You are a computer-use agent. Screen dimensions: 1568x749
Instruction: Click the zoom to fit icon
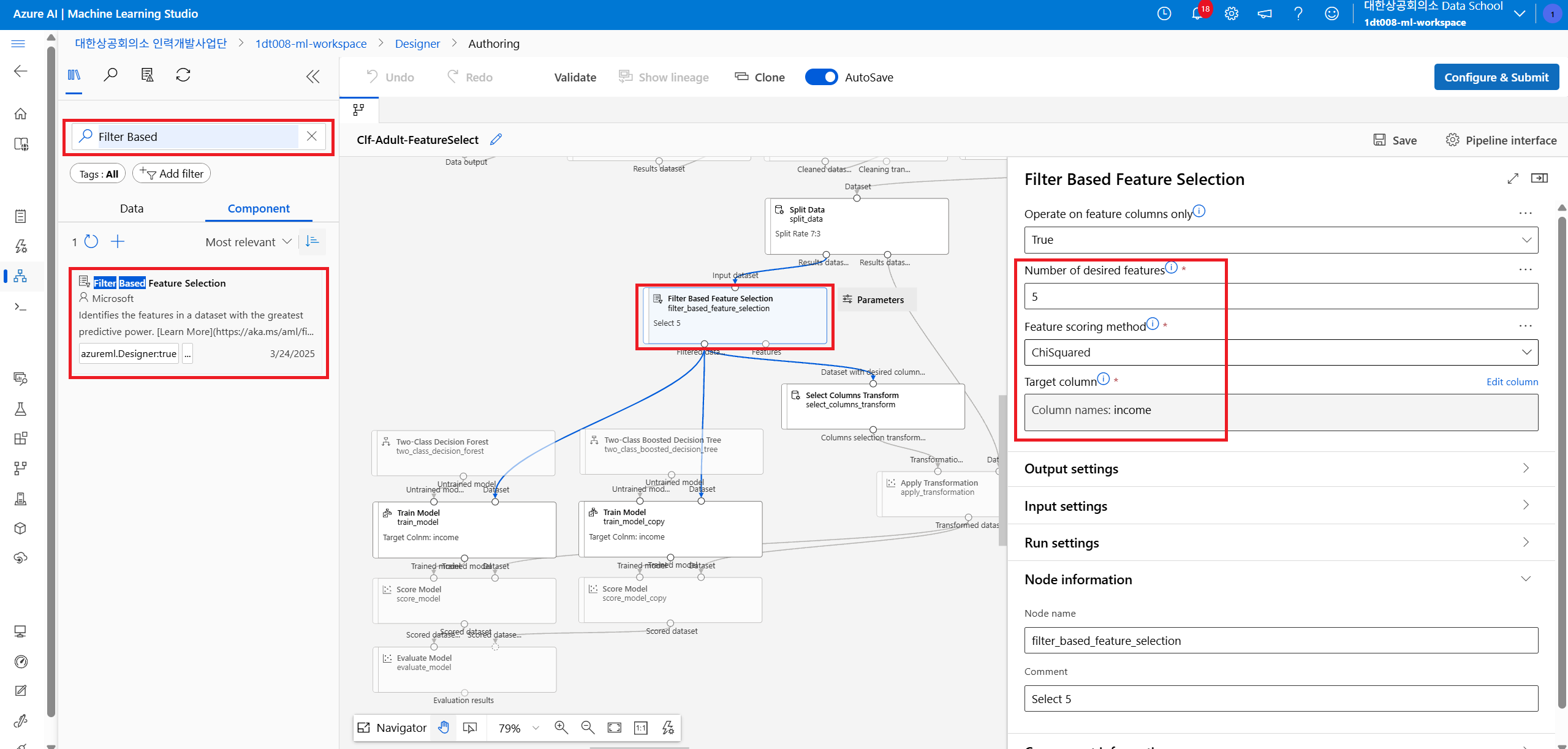point(614,728)
